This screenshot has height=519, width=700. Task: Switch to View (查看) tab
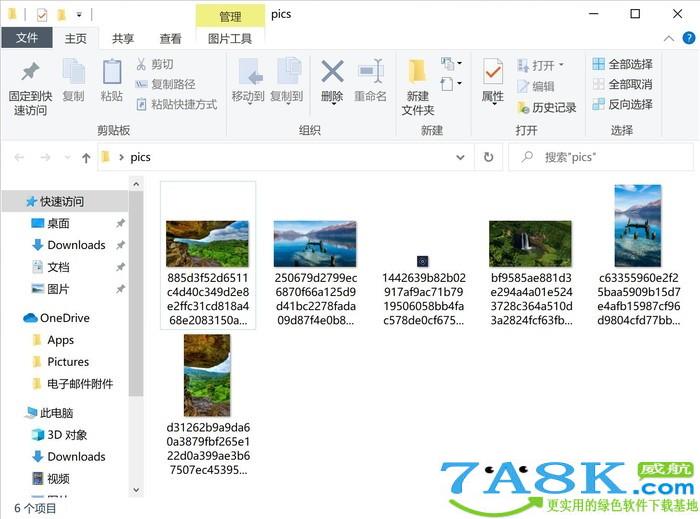tap(171, 39)
